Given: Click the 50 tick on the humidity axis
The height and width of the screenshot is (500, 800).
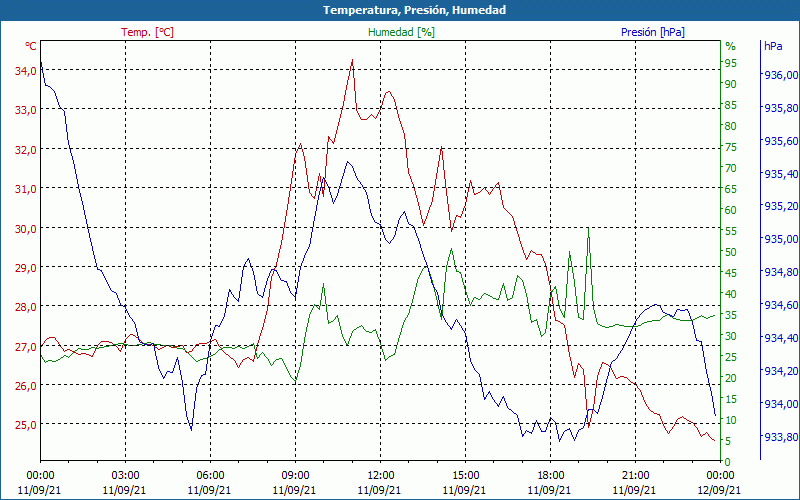Looking at the screenshot, I should click(731, 252).
